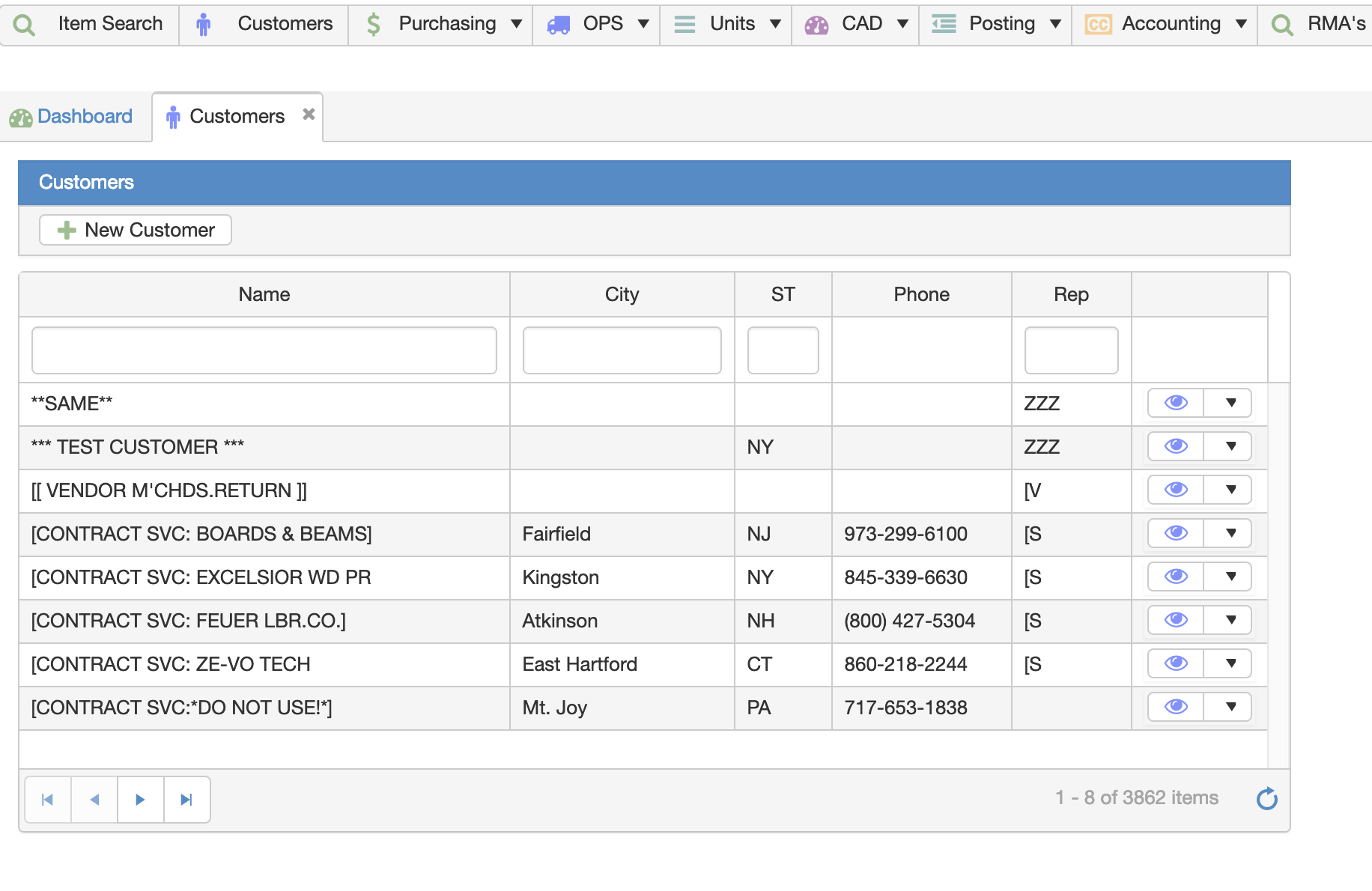This screenshot has height=891, width=1372.
Task: Open actions dropdown for VENDOR M'CHDS.RETURN row
Action: point(1228,490)
